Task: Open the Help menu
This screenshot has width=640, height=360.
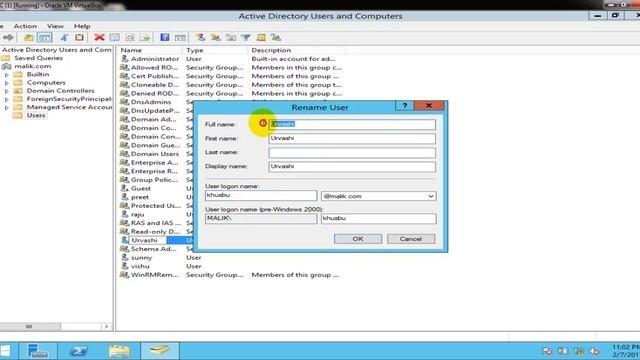Action: tap(82, 26)
